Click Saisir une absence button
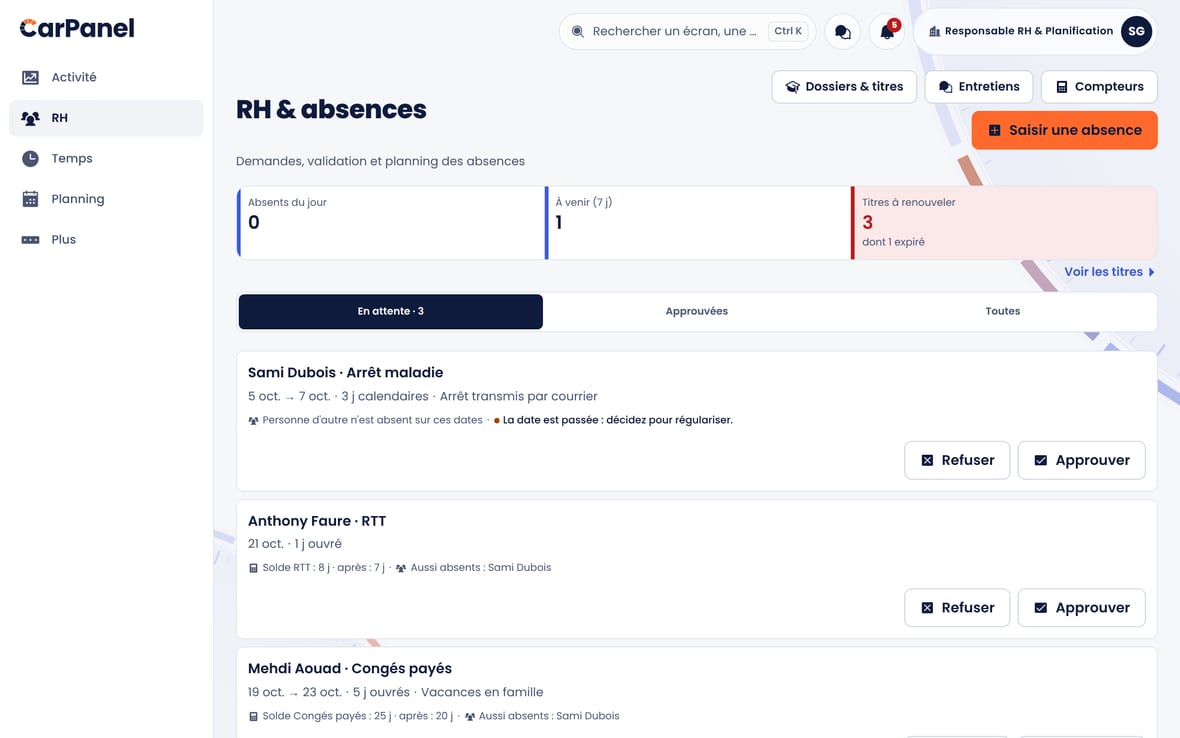1180x738 pixels. coord(1064,130)
